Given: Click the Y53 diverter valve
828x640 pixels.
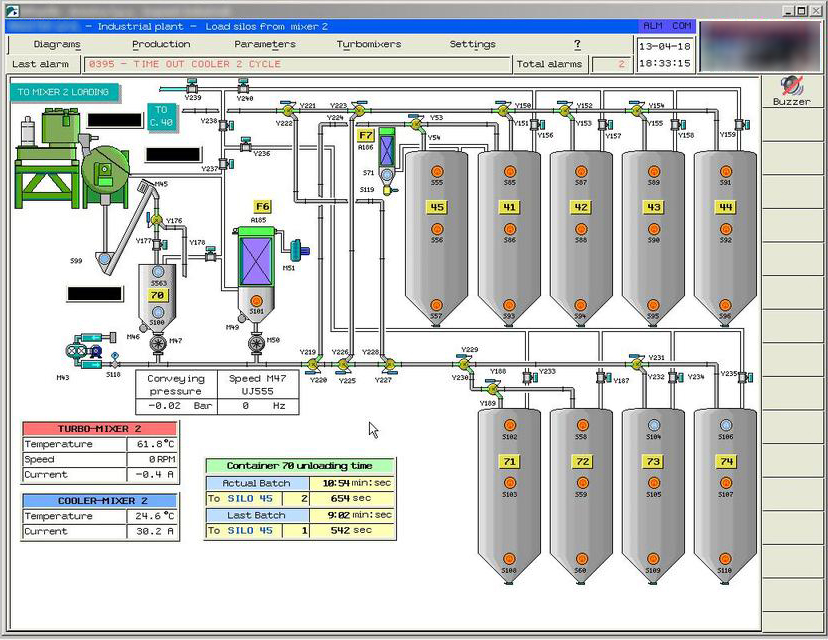Looking at the screenshot, I should (x=416, y=124).
